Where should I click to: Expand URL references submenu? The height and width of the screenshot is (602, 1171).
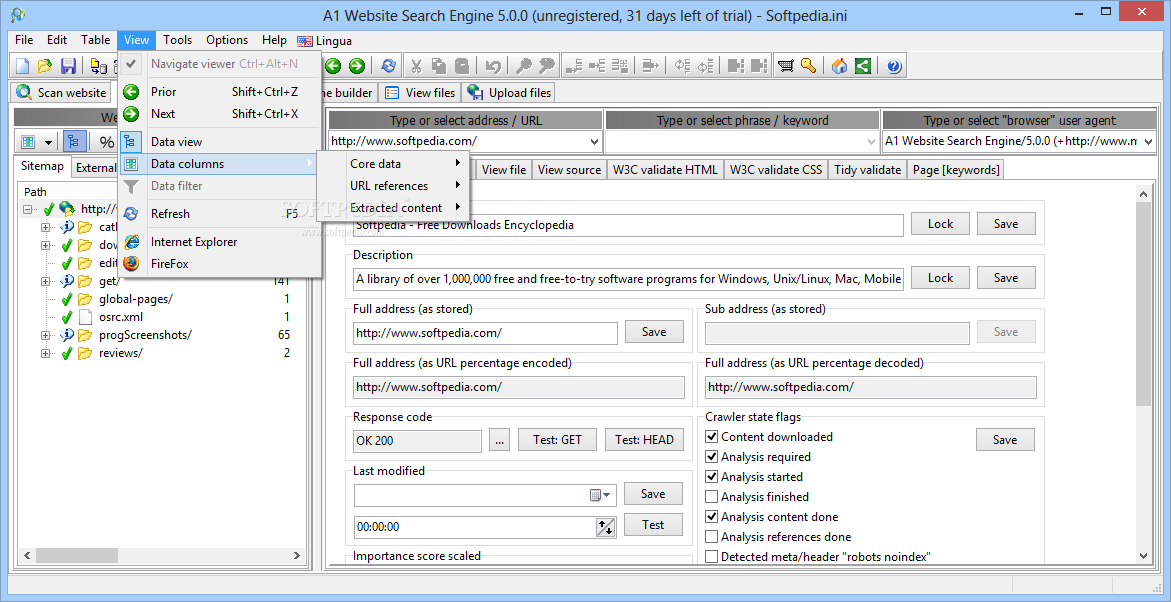(394, 186)
